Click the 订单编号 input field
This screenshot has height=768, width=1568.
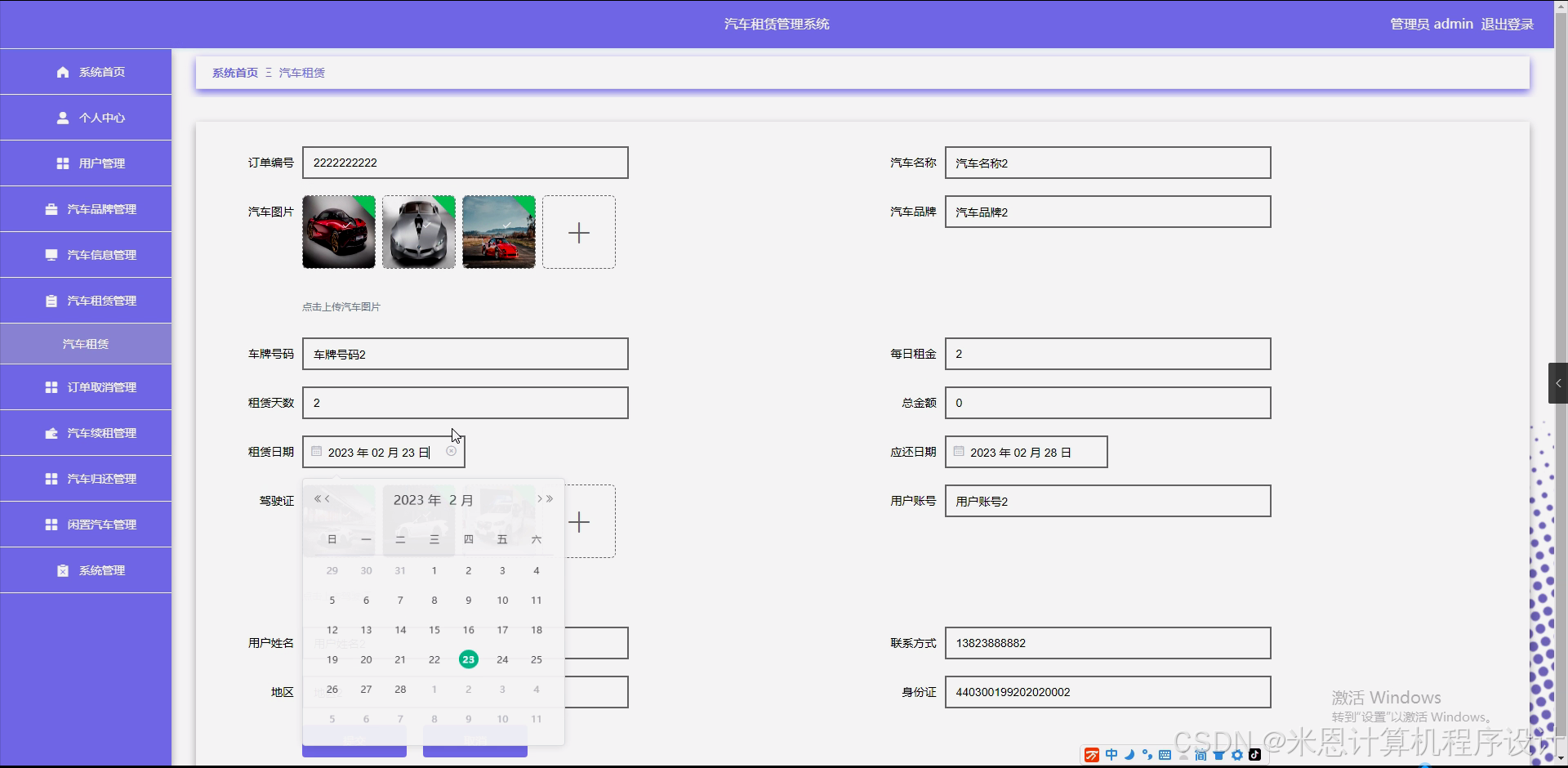pos(465,163)
